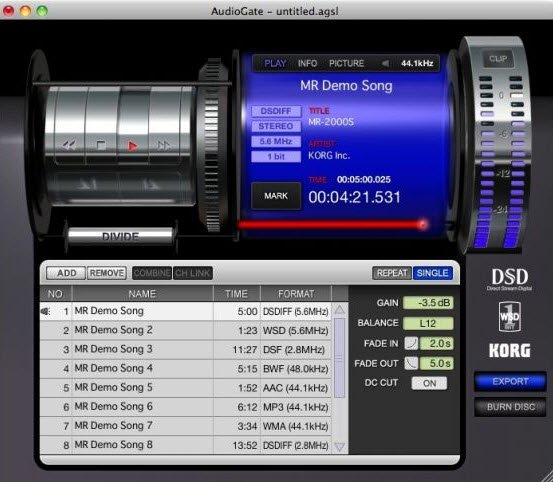Click the REMOVE song button

click(107, 273)
